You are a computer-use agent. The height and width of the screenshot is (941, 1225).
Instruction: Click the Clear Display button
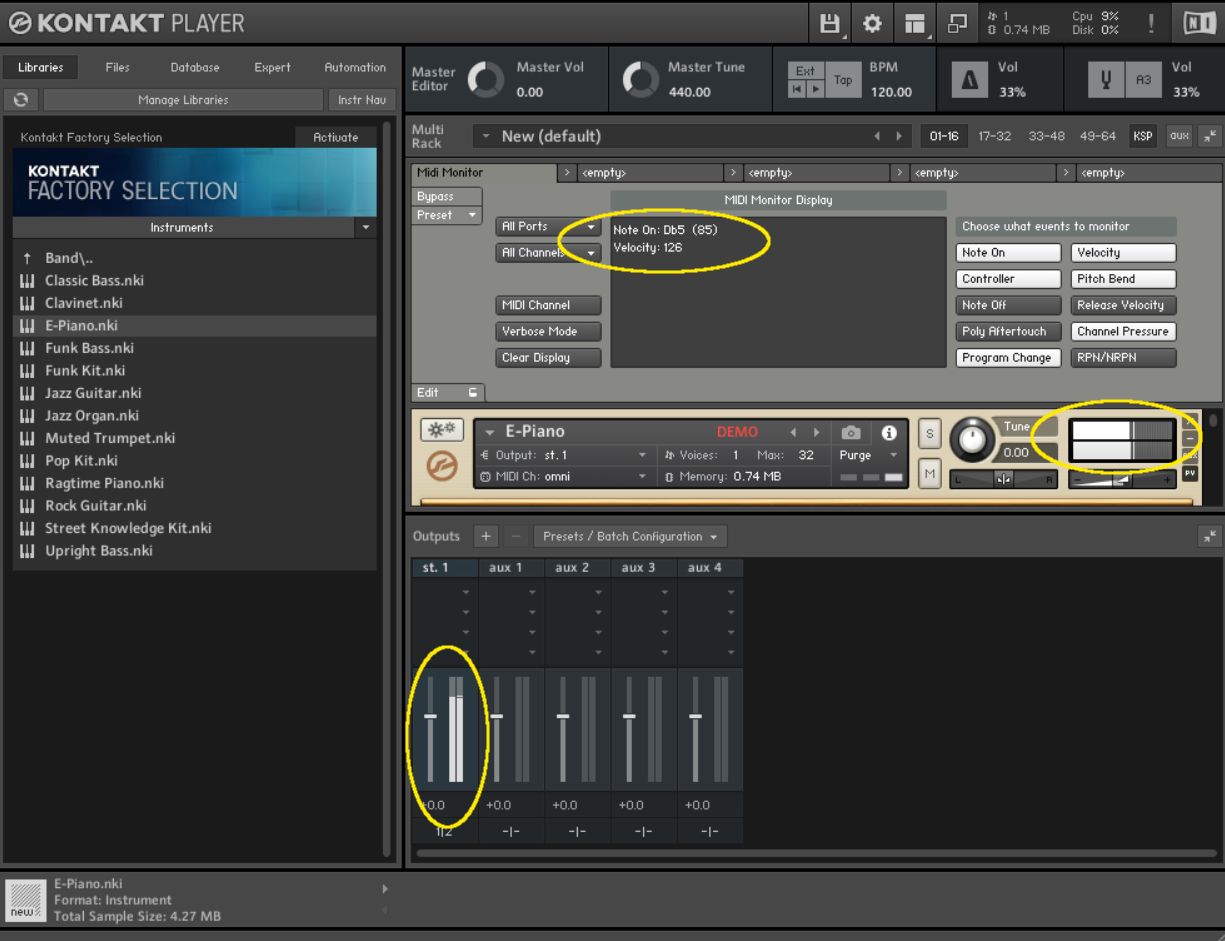549,357
